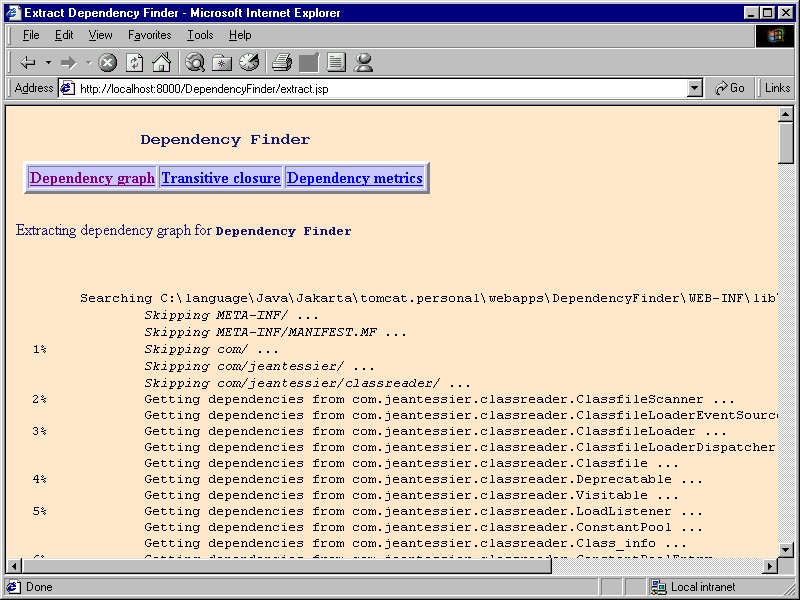The image size is (800, 600).
Task: Open the Tools menu
Action: click(200, 35)
